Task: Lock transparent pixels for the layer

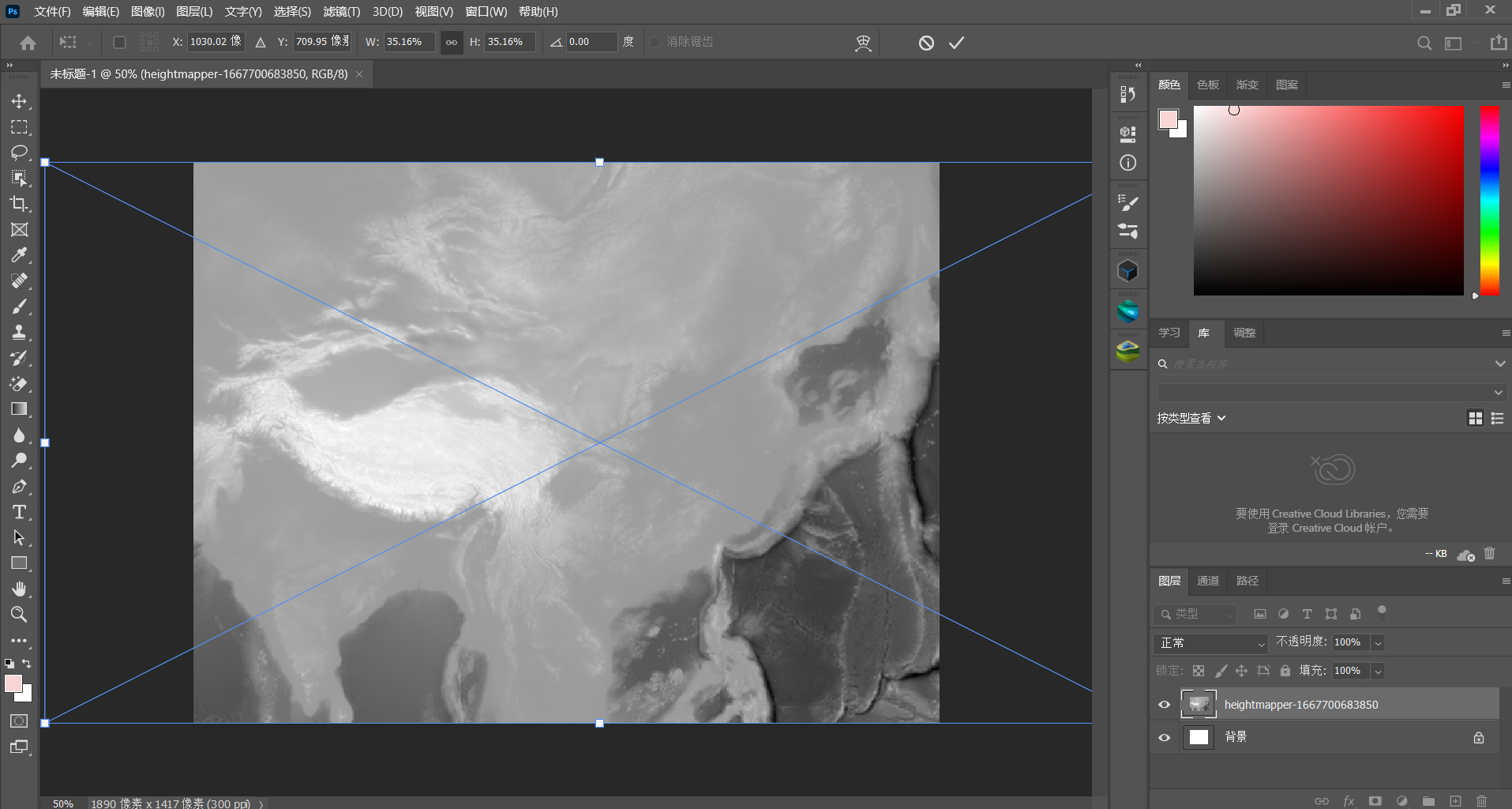Action: (x=1199, y=671)
